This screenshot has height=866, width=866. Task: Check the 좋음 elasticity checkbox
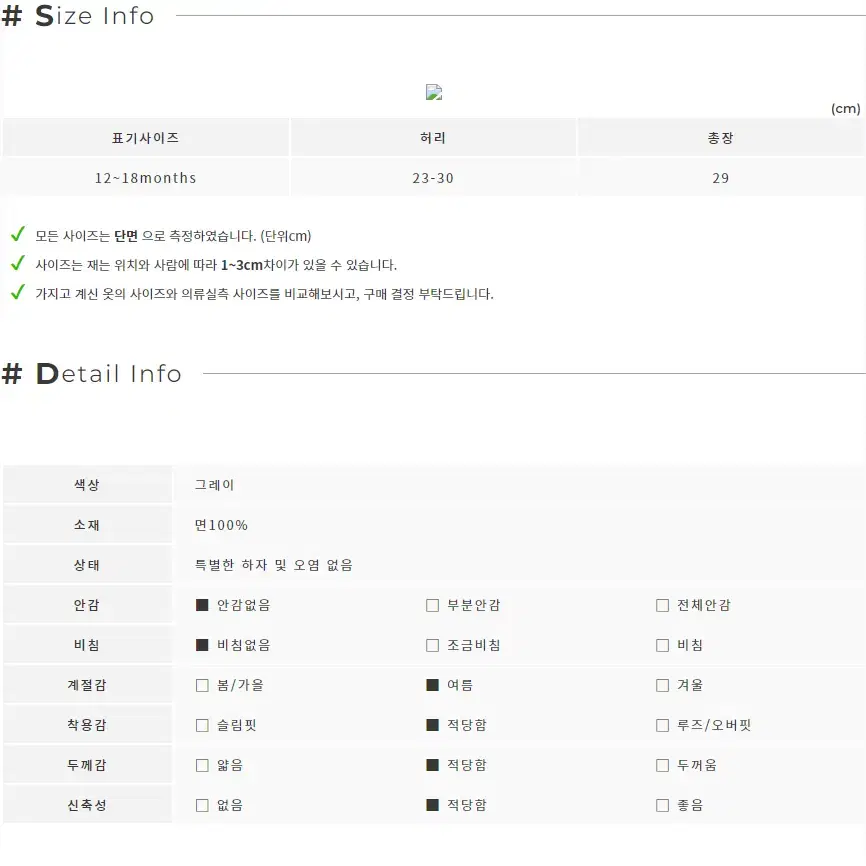[x=662, y=805]
